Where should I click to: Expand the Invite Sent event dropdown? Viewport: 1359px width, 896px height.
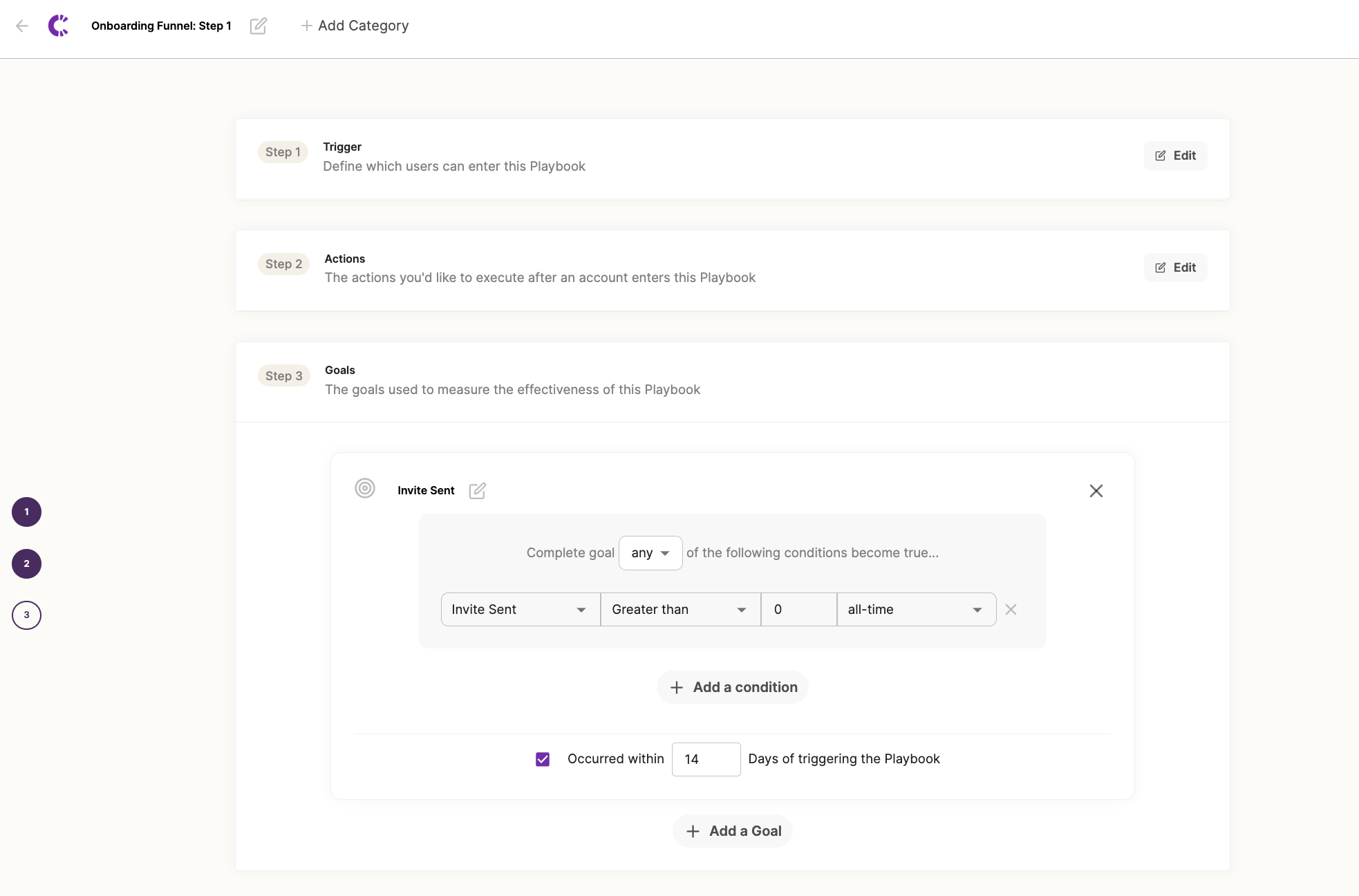click(520, 610)
